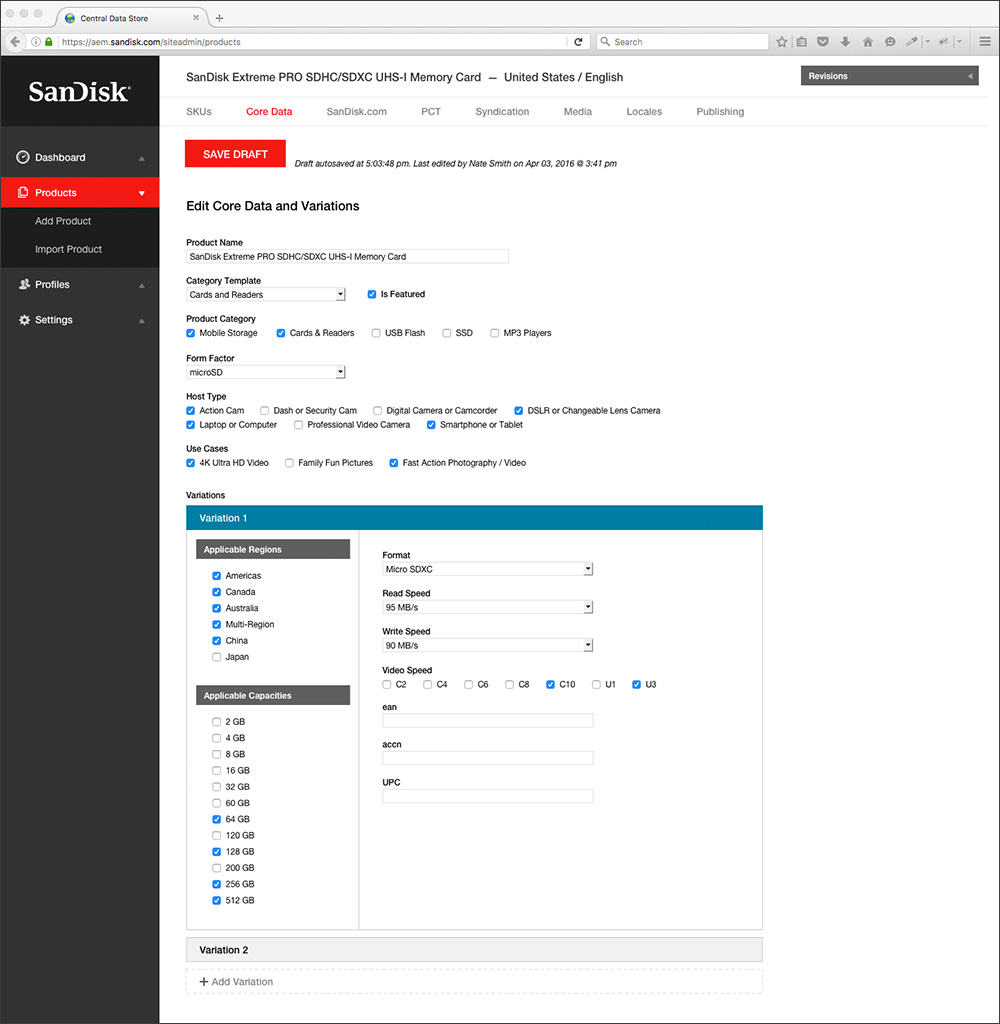Image resolution: width=1000 pixels, height=1024 pixels.
Task: Reload the page with the refresh icon
Action: click(578, 42)
